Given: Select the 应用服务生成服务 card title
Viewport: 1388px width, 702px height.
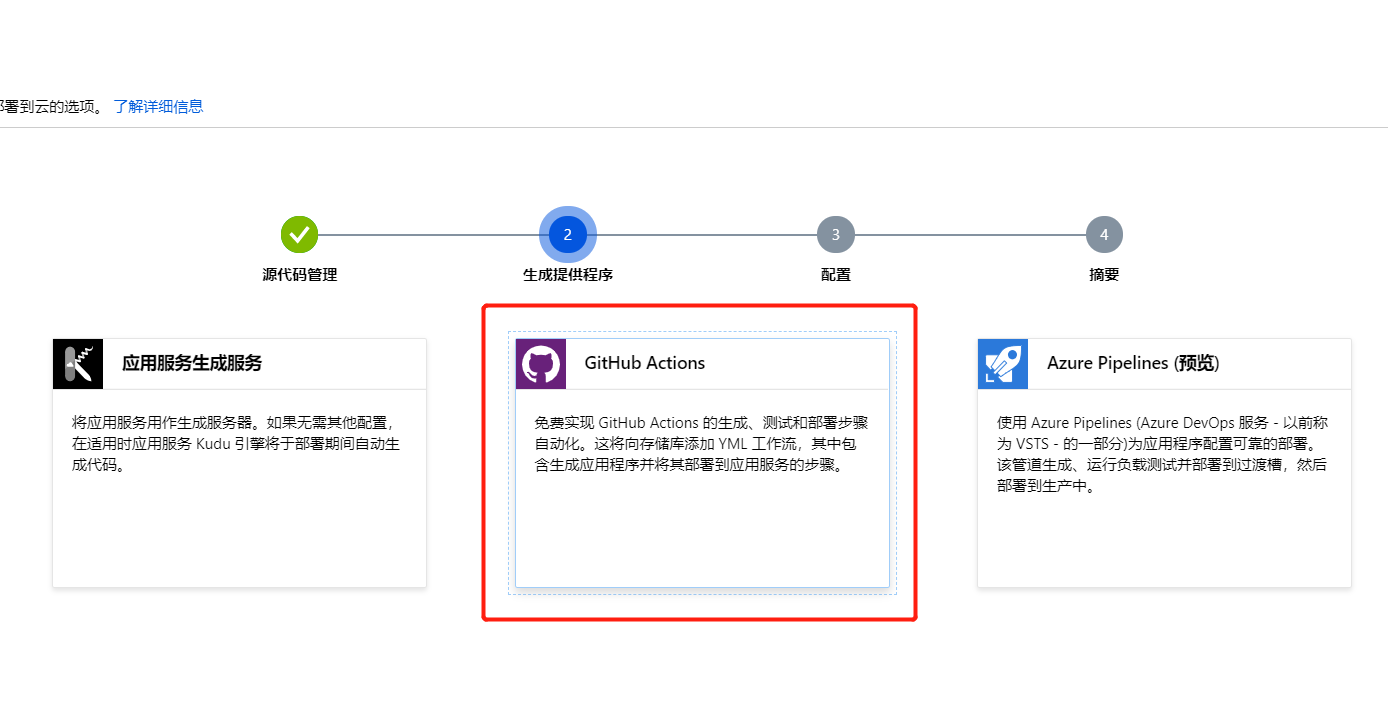Looking at the screenshot, I should [x=192, y=363].
